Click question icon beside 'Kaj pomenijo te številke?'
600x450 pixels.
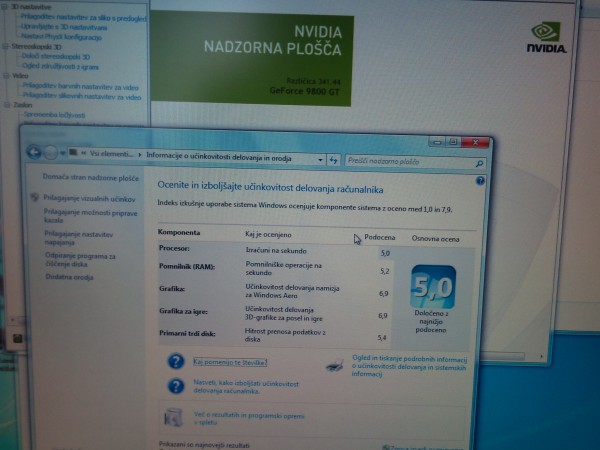click(176, 361)
